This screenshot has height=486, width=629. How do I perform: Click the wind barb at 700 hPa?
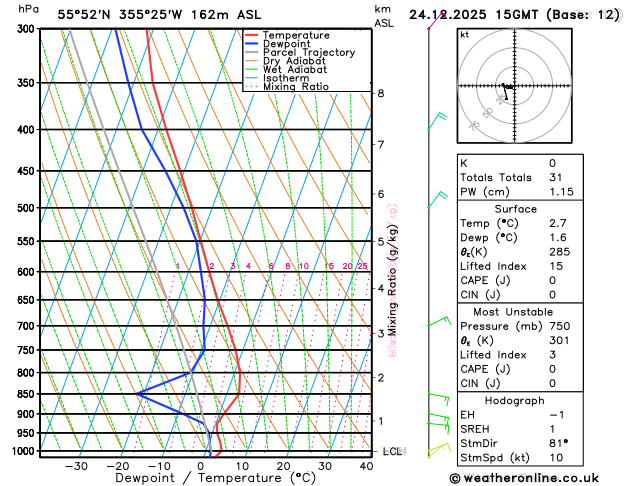(x=438, y=321)
